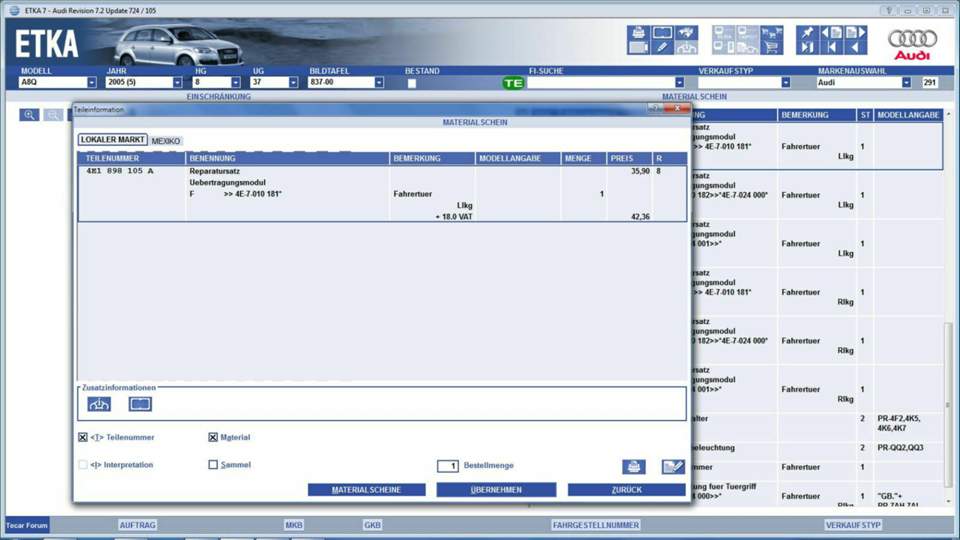Click the multiple shopping carts toolbar icon

(771, 32)
